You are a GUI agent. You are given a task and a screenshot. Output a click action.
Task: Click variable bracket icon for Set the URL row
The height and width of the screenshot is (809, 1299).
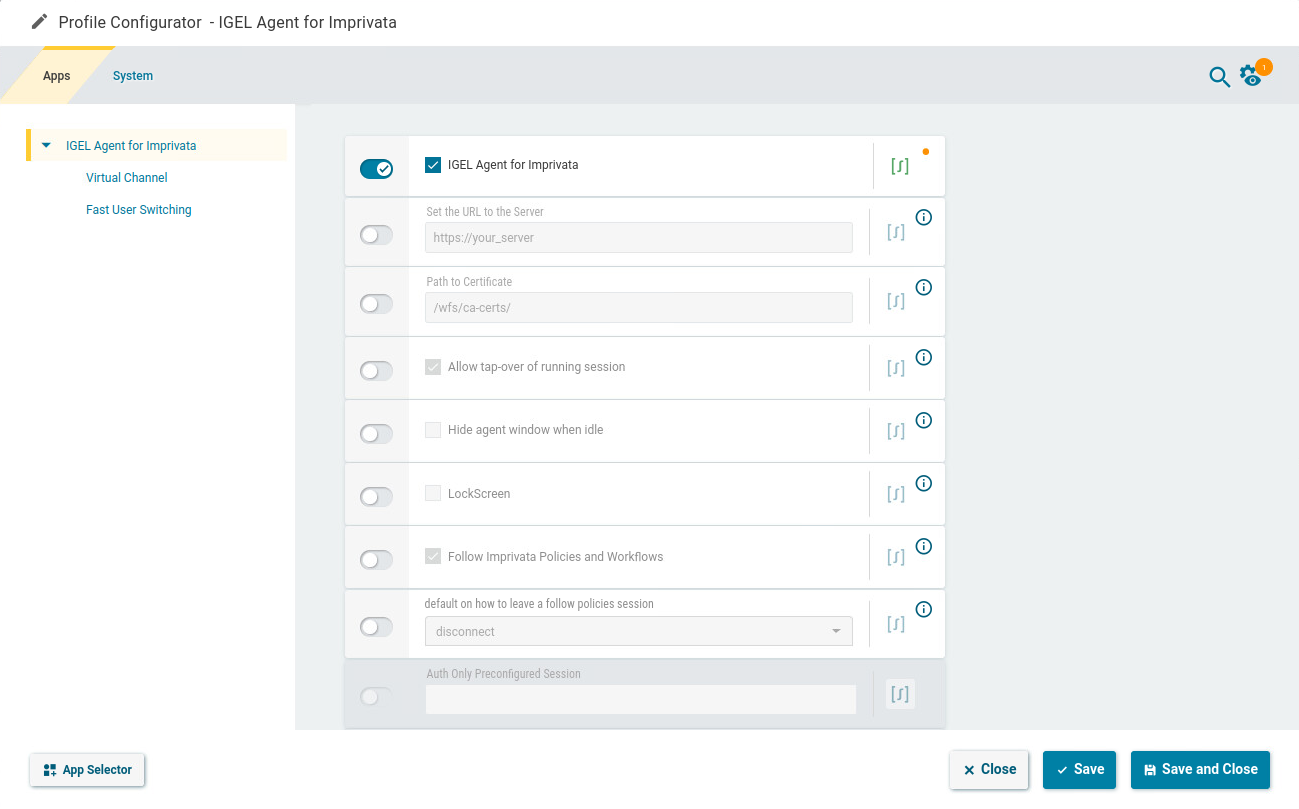pyautogui.click(x=897, y=232)
